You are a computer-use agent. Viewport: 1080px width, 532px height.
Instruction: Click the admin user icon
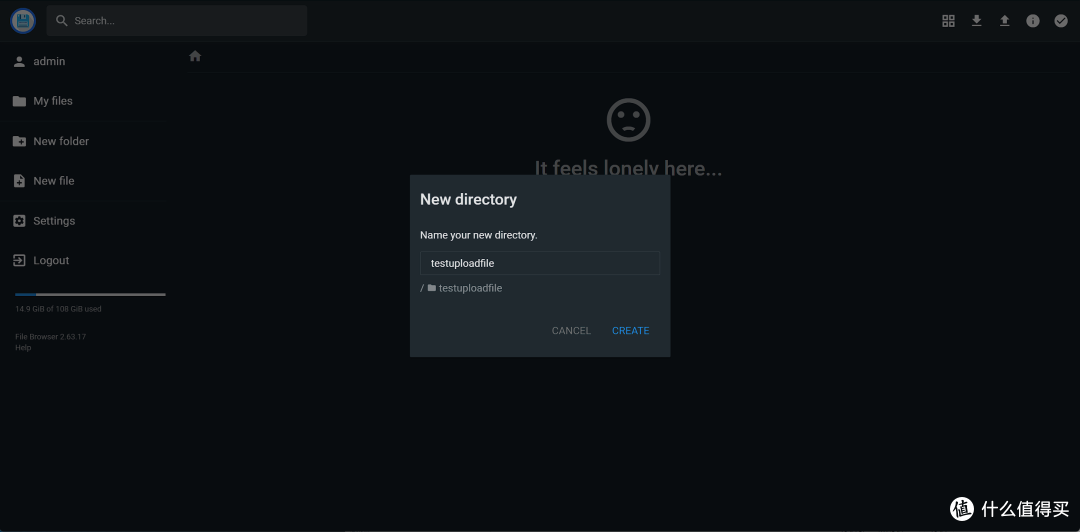(19, 61)
